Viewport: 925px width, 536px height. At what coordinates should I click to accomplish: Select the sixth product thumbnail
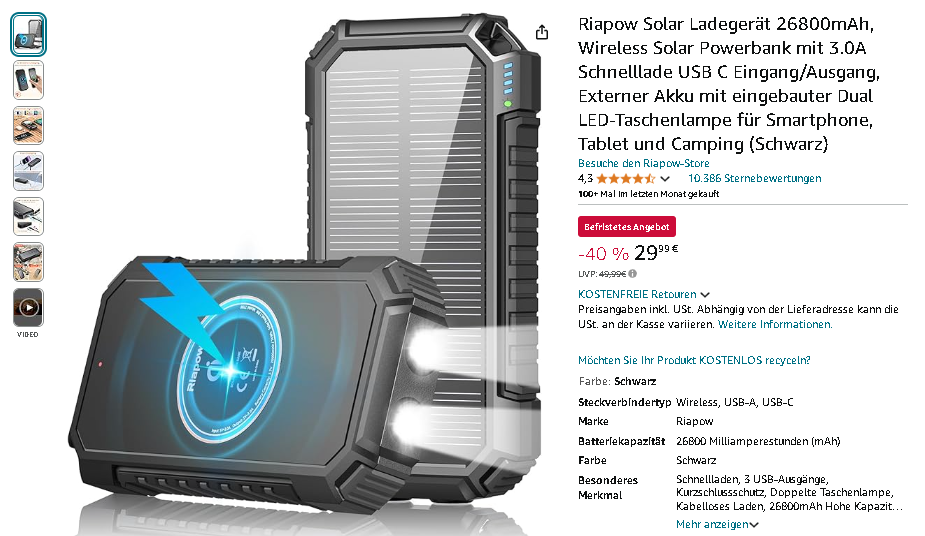coord(28,262)
